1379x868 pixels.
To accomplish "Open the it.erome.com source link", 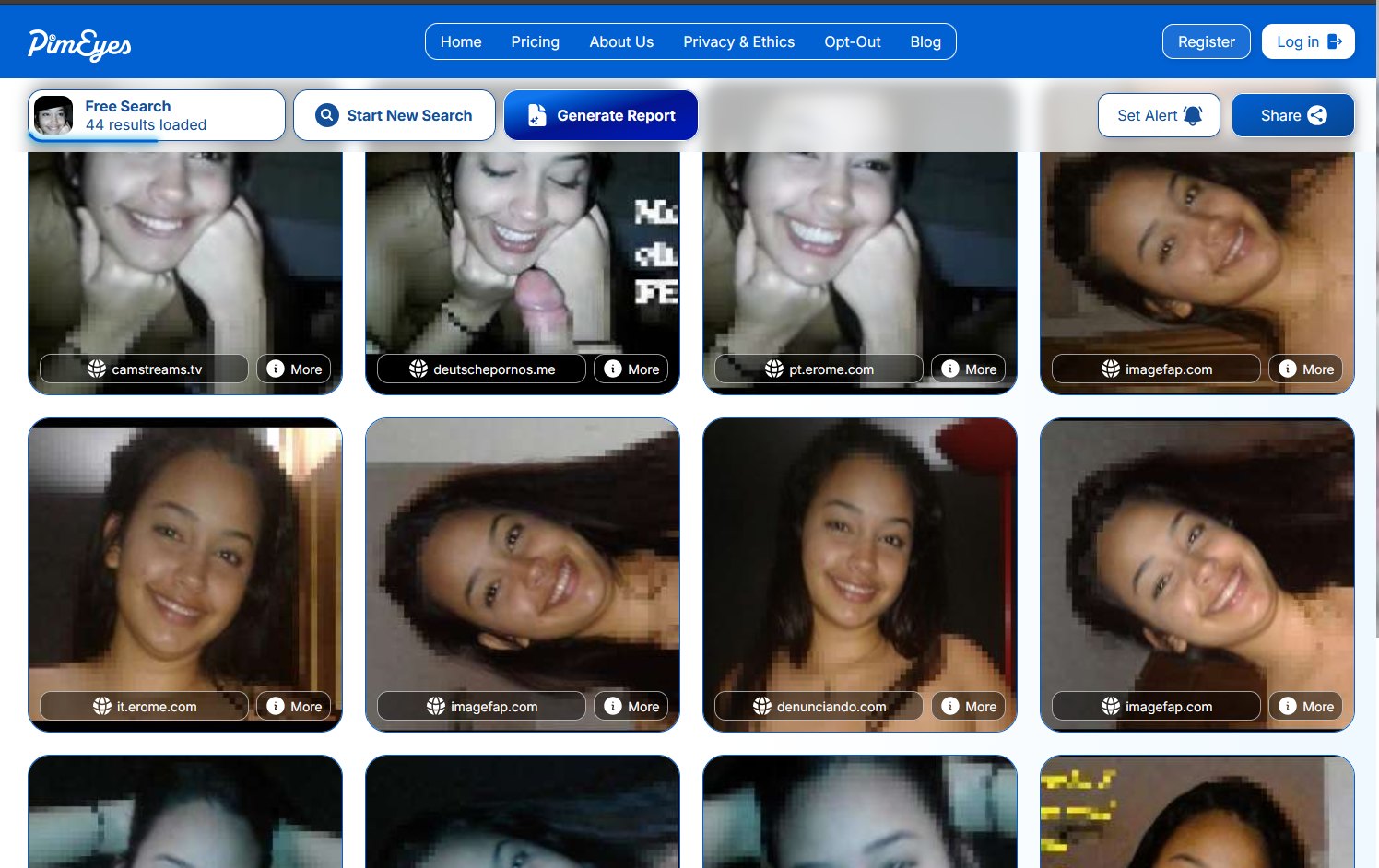I will click(x=145, y=706).
